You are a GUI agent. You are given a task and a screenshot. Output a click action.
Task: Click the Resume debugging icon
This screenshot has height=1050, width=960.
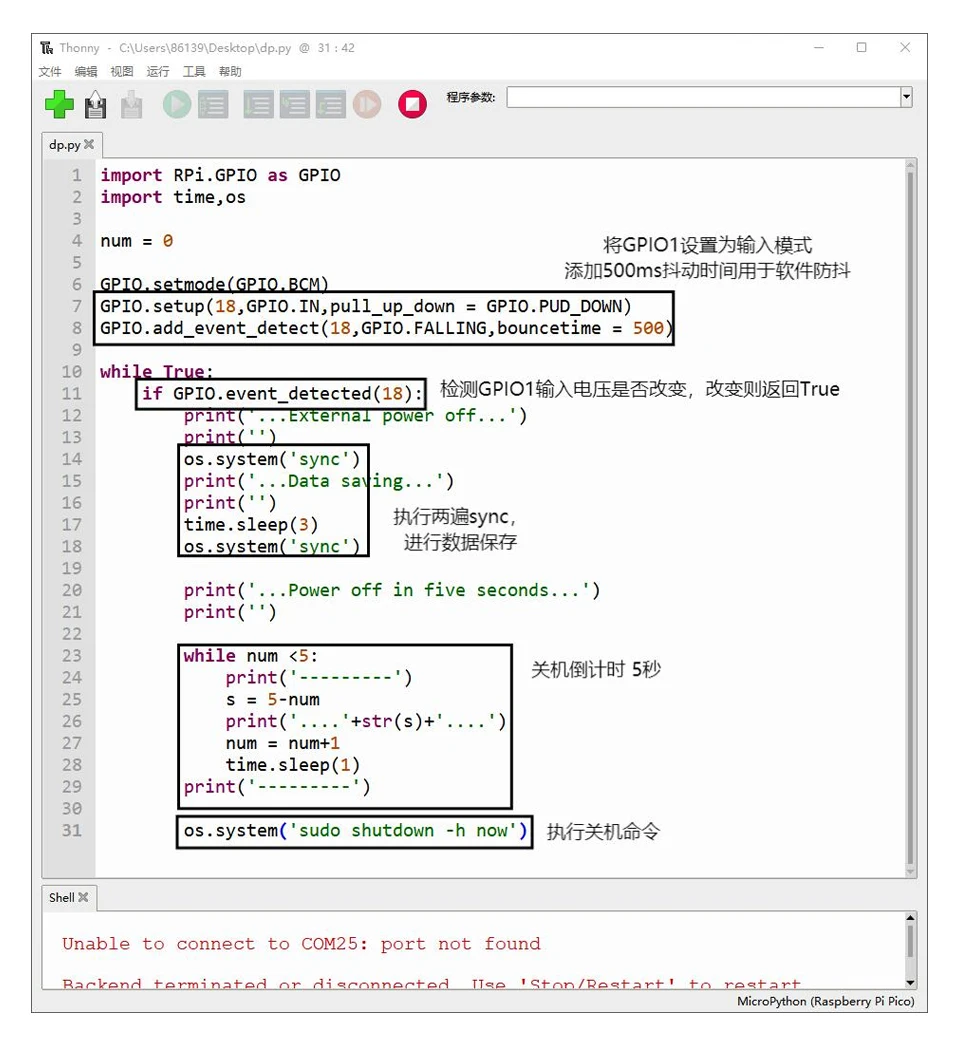coord(367,104)
